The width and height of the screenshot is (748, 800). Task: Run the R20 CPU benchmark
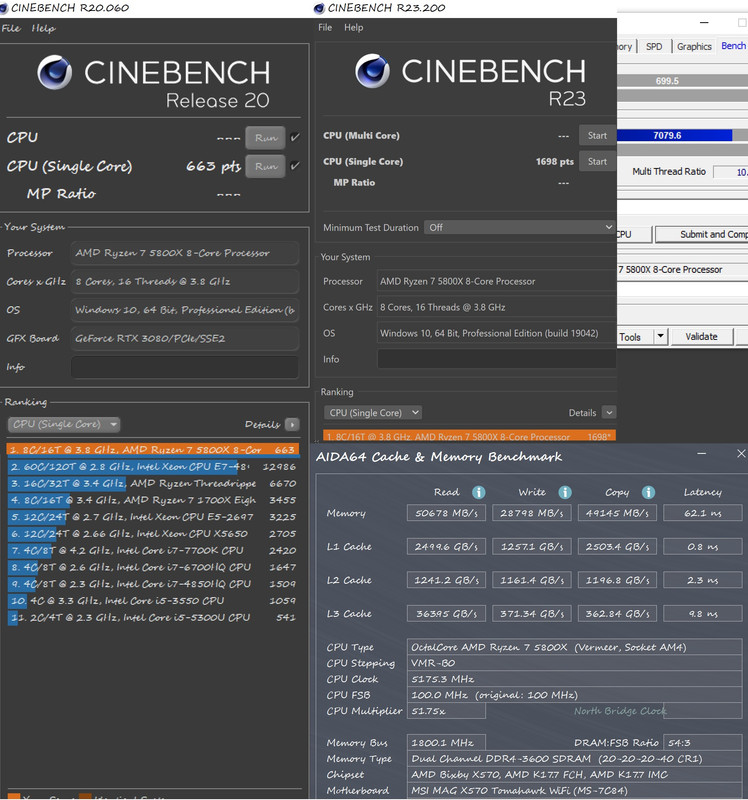(x=265, y=138)
